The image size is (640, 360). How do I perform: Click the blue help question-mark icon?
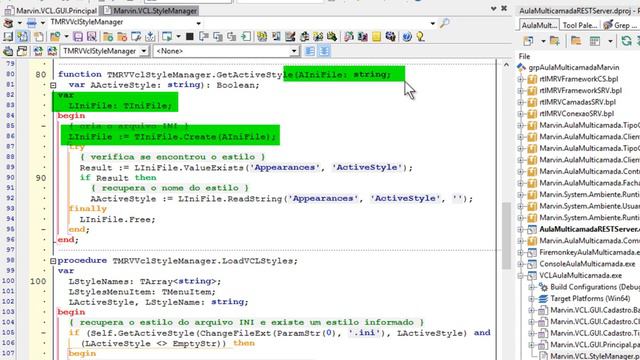pos(407,37)
